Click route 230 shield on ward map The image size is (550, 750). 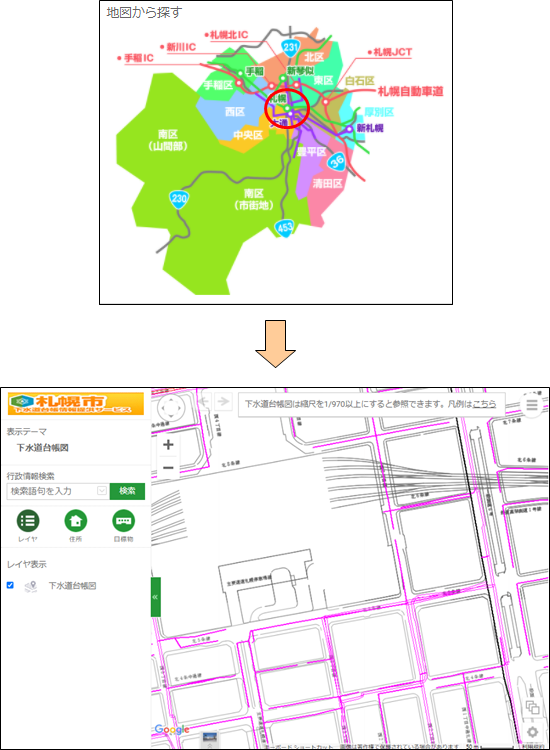point(179,199)
